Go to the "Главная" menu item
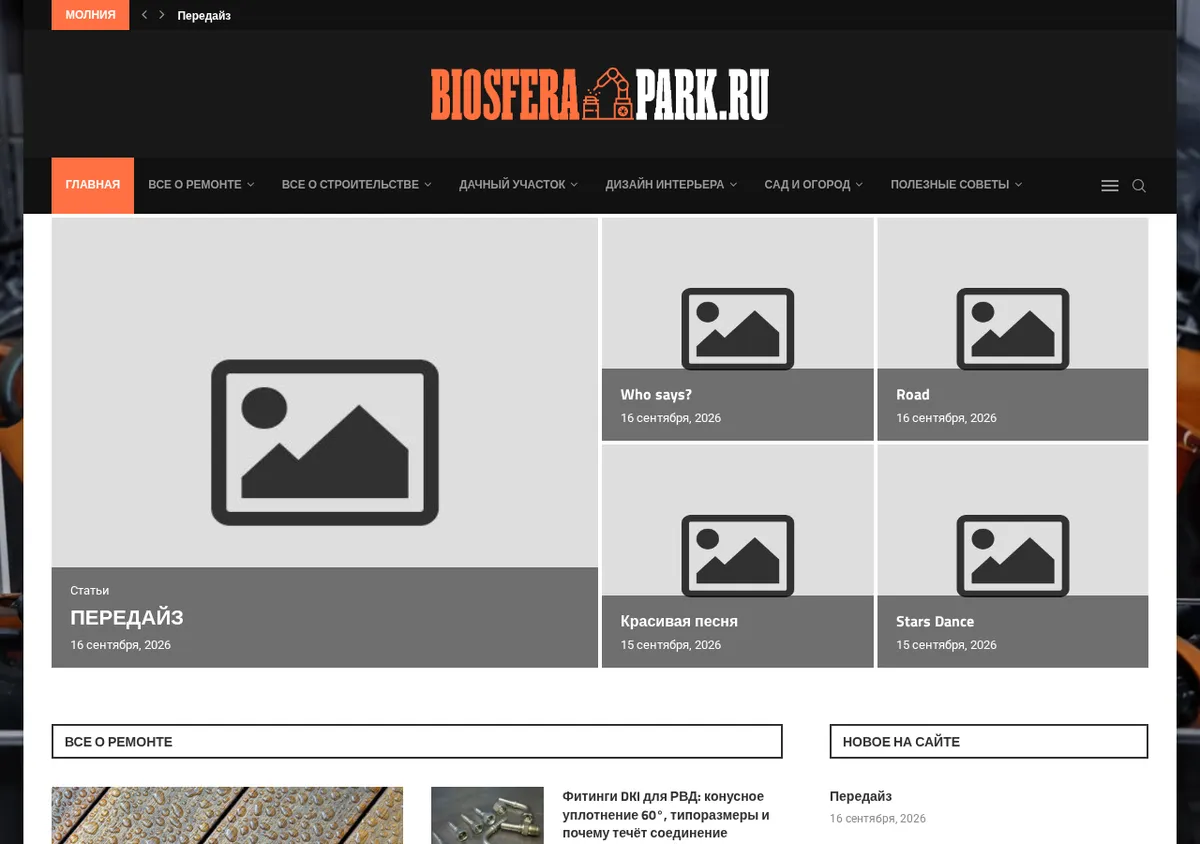The width and height of the screenshot is (1200, 844). [93, 185]
